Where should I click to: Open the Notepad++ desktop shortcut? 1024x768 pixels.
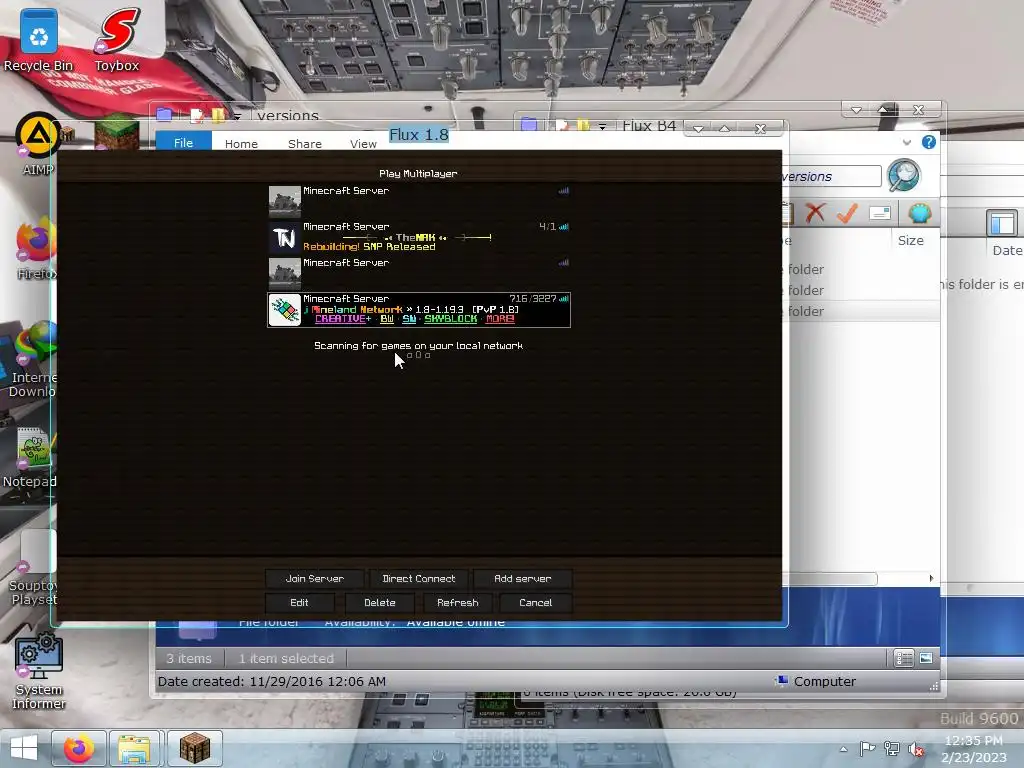pos(30,457)
